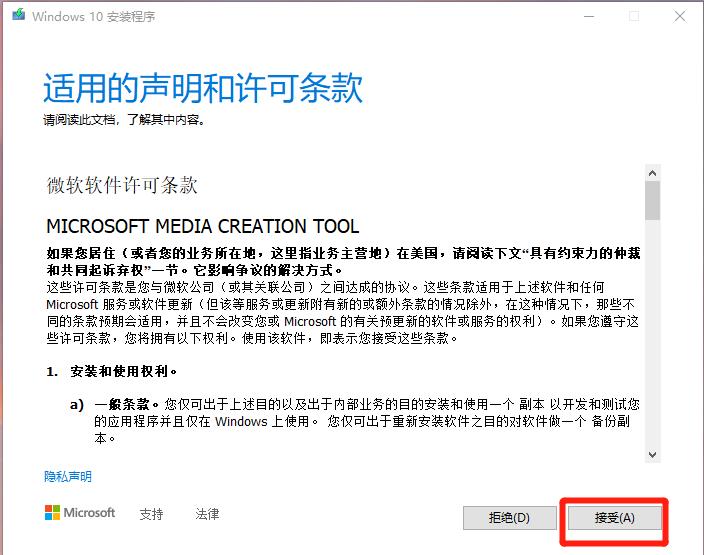704x555 pixels.
Task: Open the 支持 support link
Action: 151,514
